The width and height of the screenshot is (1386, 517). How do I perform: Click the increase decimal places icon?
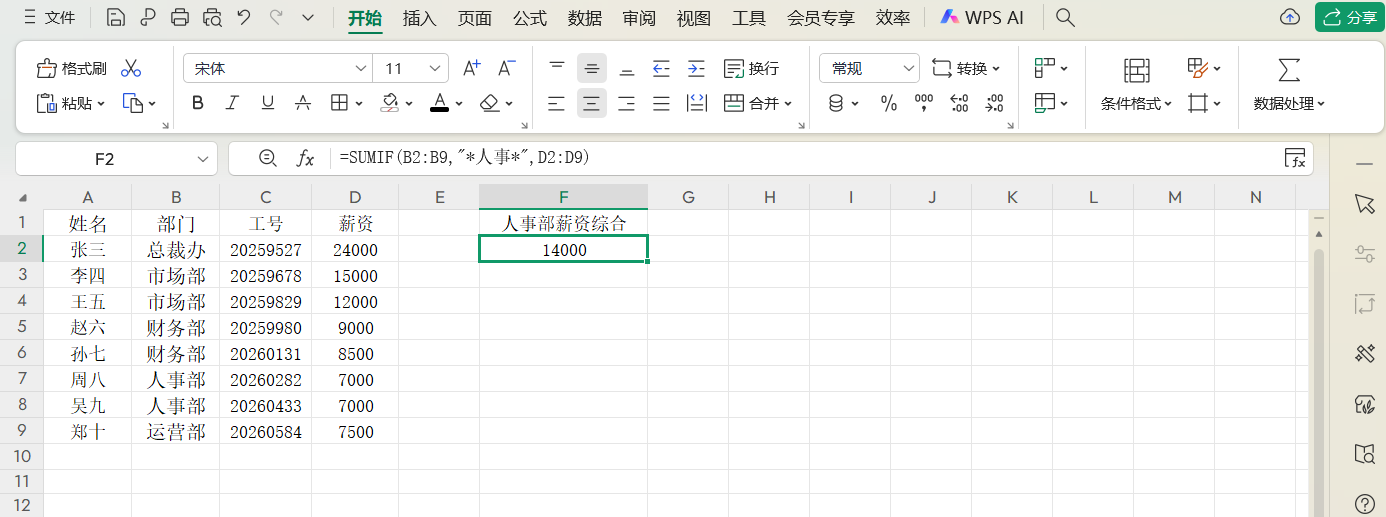point(959,103)
